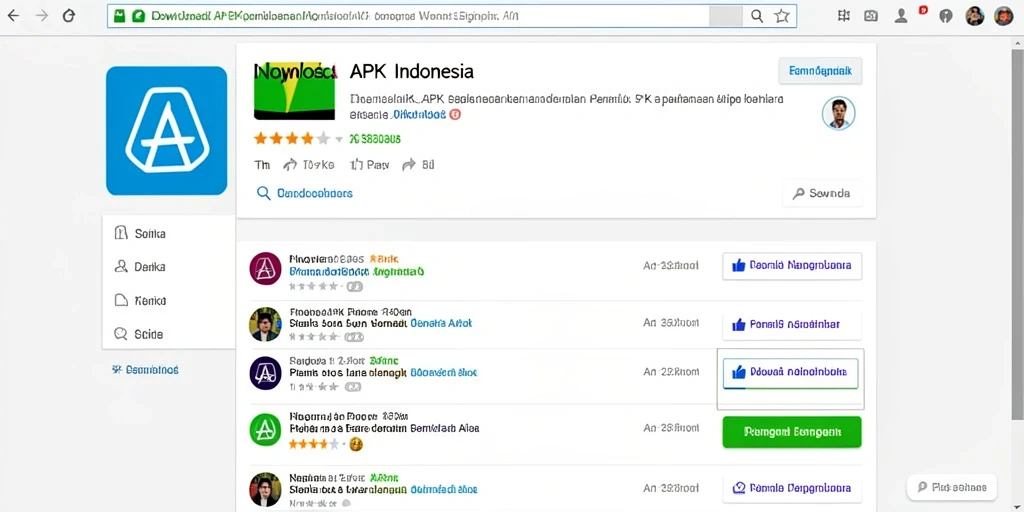1024x512 pixels.
Task: Open the author avatar below the top-right button
Action: (838, 113)
